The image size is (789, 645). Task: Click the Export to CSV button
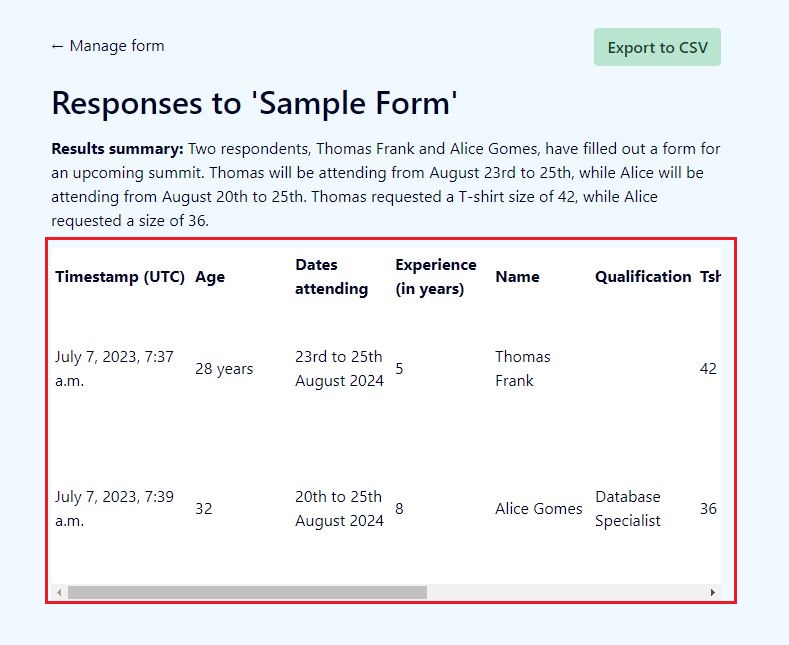(x=657, y=48)
